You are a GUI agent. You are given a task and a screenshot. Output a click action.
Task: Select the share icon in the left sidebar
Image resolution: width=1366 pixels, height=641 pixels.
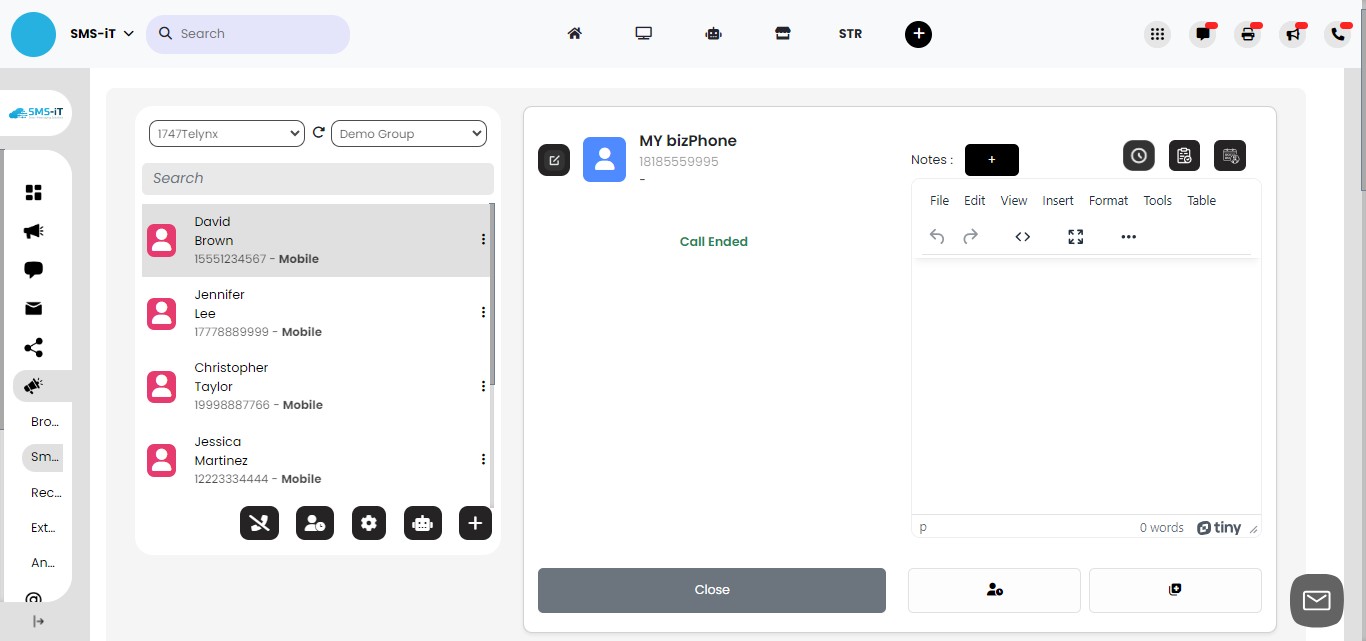click(x=33, y=347)
